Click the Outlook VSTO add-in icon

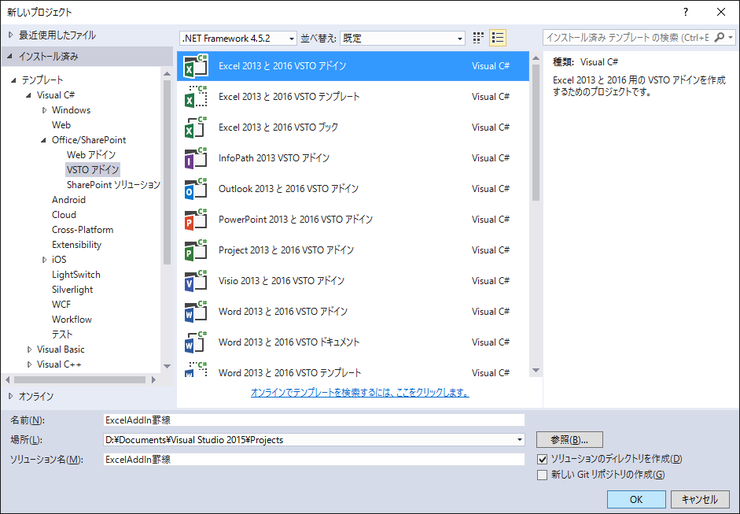[196, 189]
